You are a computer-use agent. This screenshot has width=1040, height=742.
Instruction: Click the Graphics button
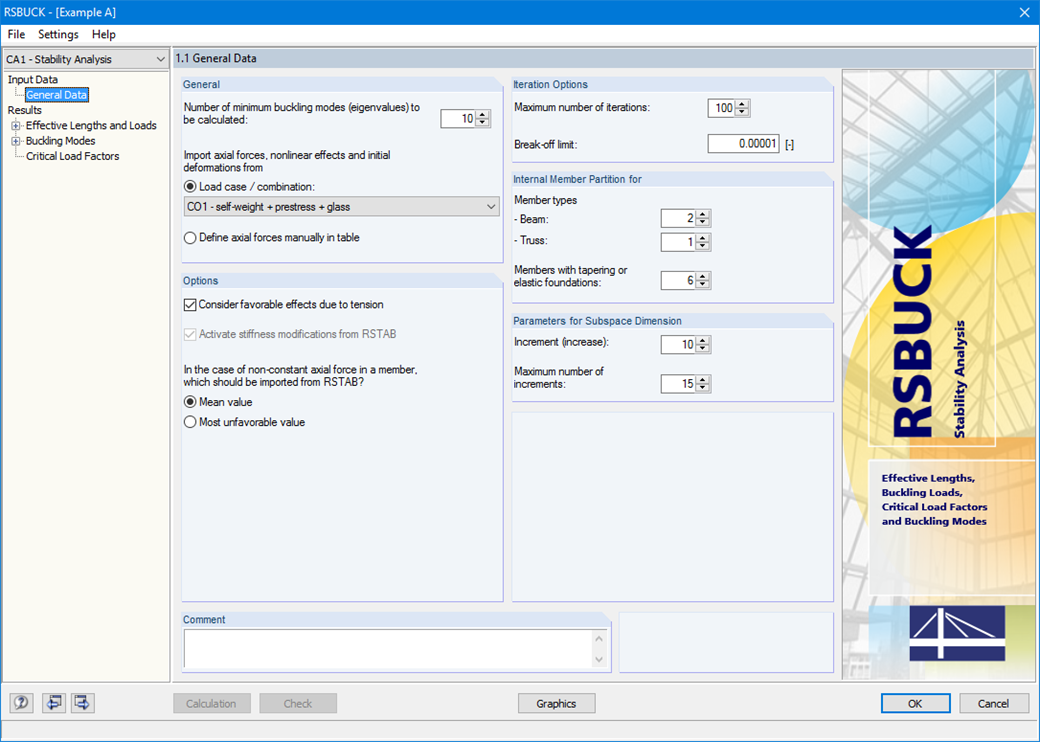click(556, 703)
